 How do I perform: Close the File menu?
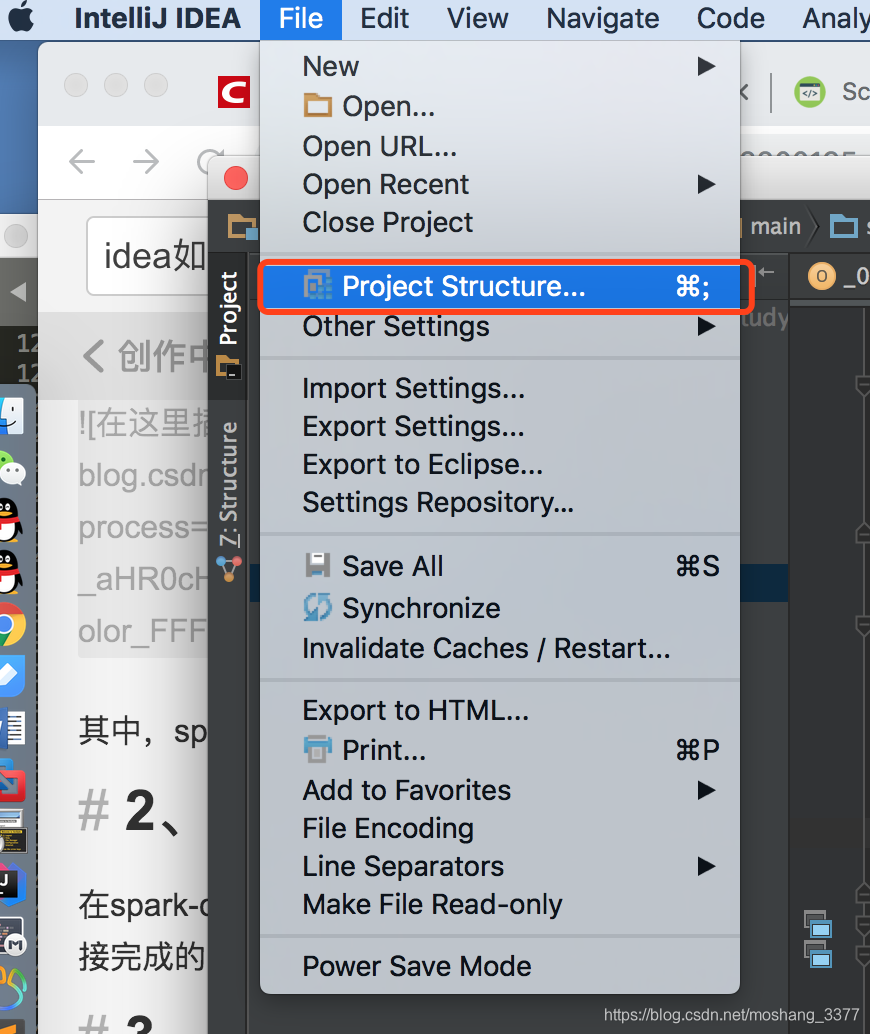(x=301, y=18)
